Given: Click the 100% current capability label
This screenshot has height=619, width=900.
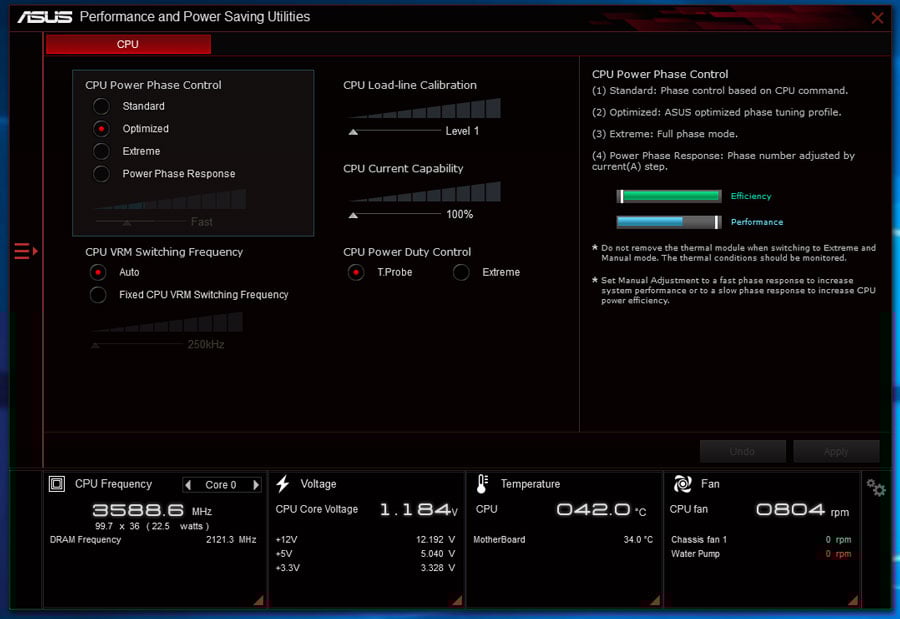Looking at the screenshot, I should click(x=460, y=215).
